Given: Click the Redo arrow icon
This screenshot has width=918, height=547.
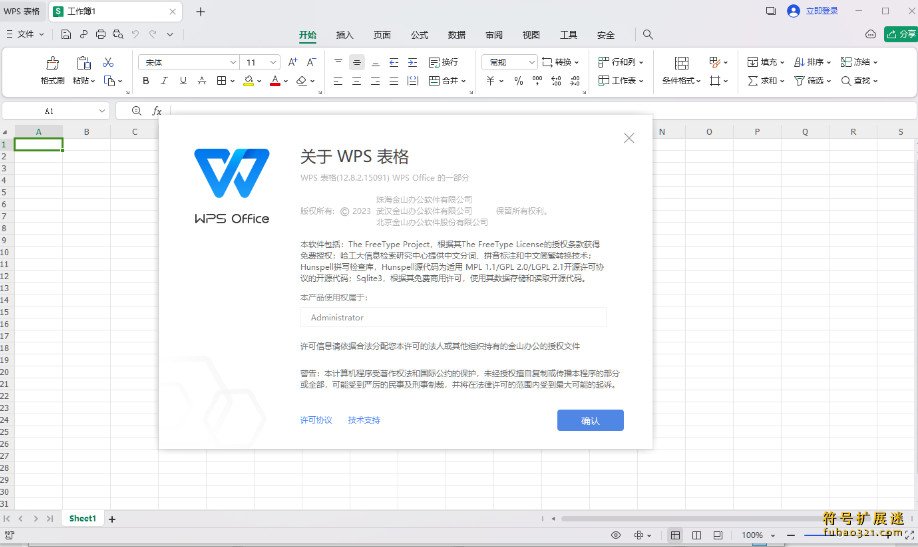Looking at the screenshot, I should (153, 35).
